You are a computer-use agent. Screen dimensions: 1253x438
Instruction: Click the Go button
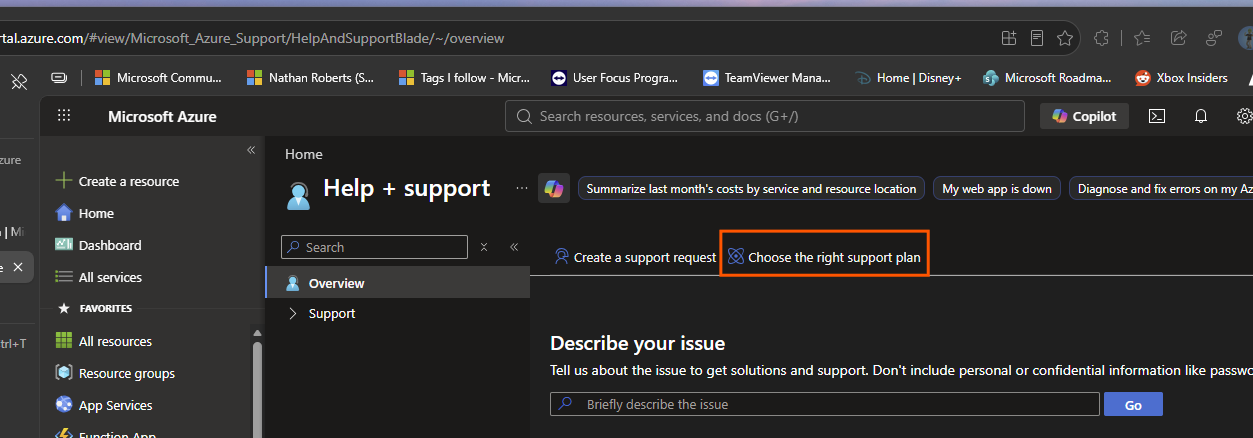pos(1133,404)
